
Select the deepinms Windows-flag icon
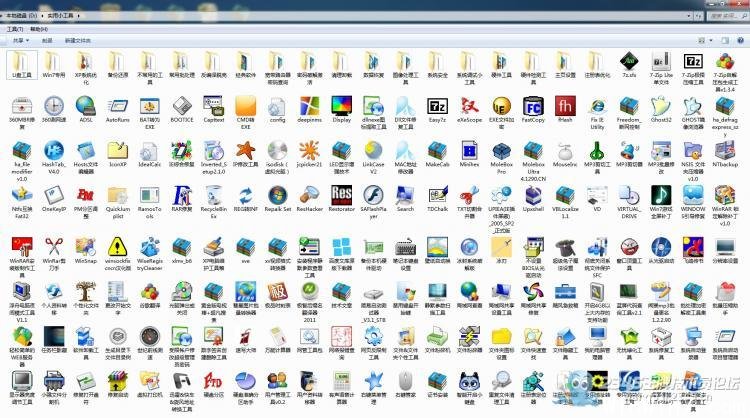pyautogui.click(x=309, y=106)
